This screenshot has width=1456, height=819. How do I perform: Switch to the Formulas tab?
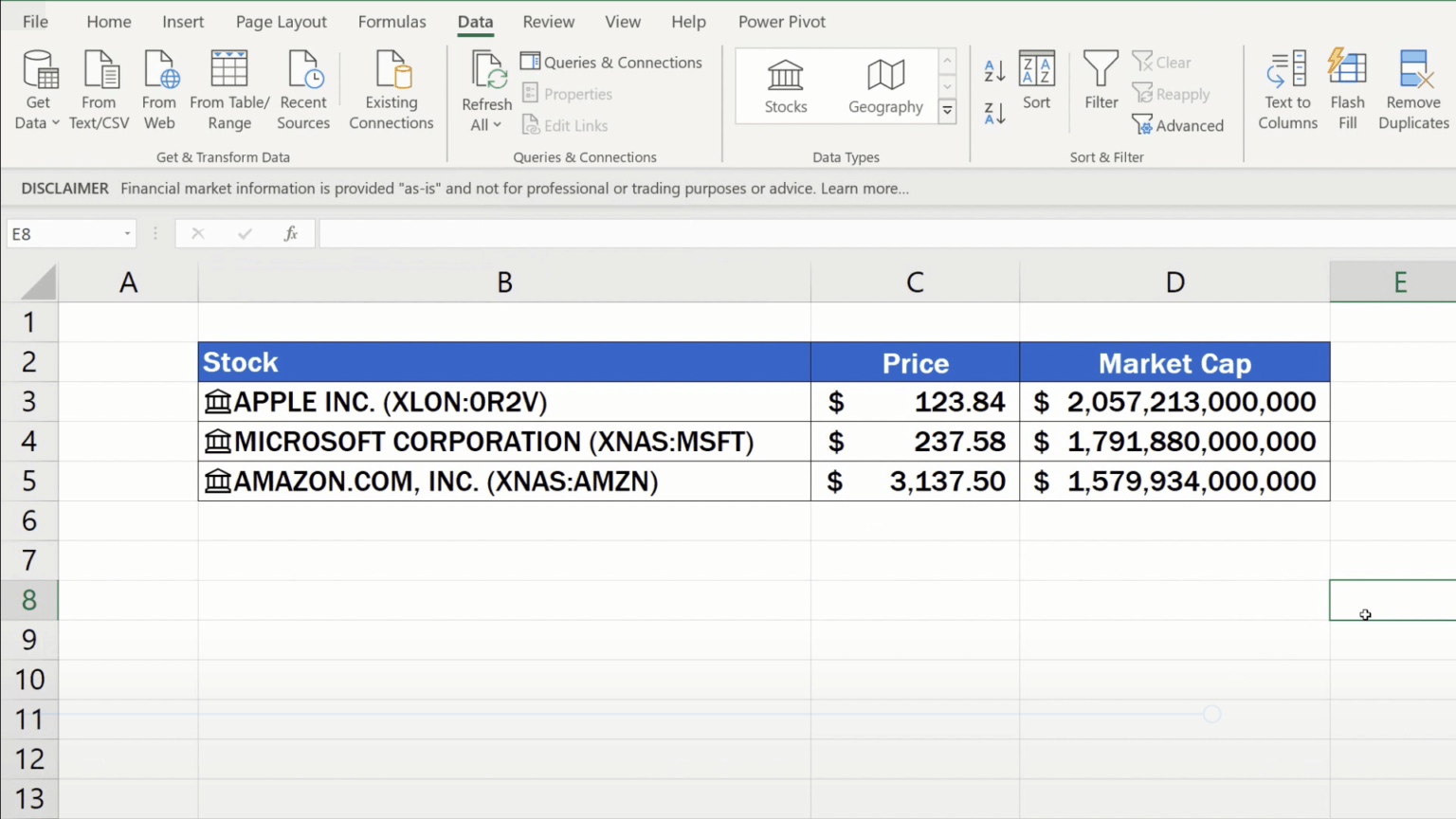(x=391, y=21)
